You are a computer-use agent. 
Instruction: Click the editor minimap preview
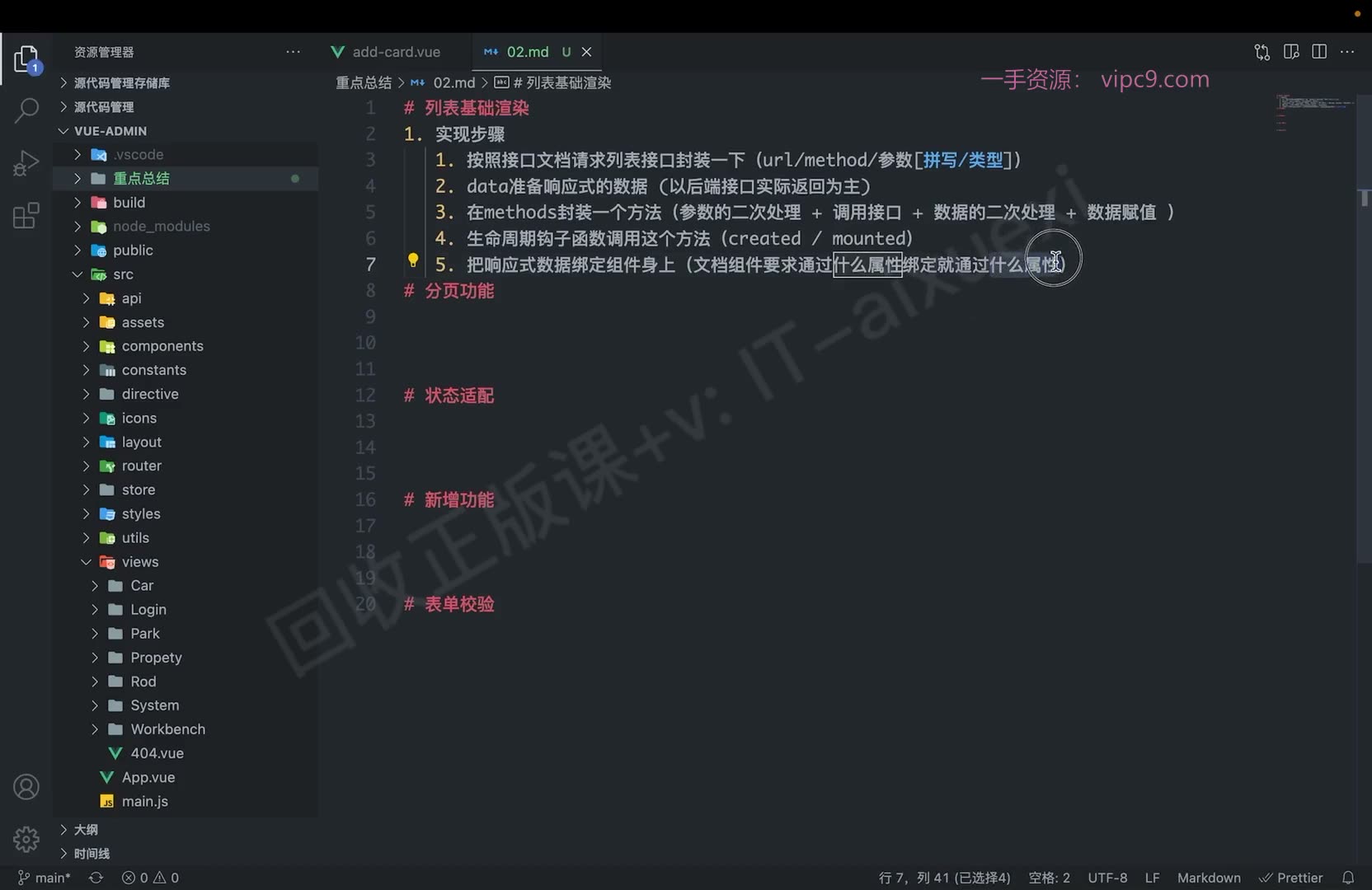pos(1314,113)
